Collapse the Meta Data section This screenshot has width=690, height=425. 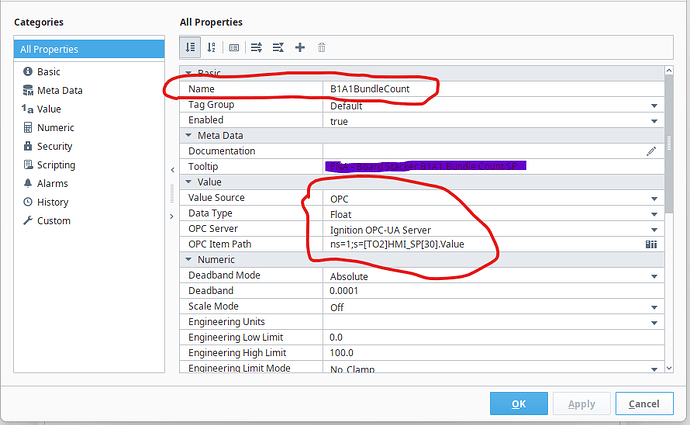(x=189, y=135)
